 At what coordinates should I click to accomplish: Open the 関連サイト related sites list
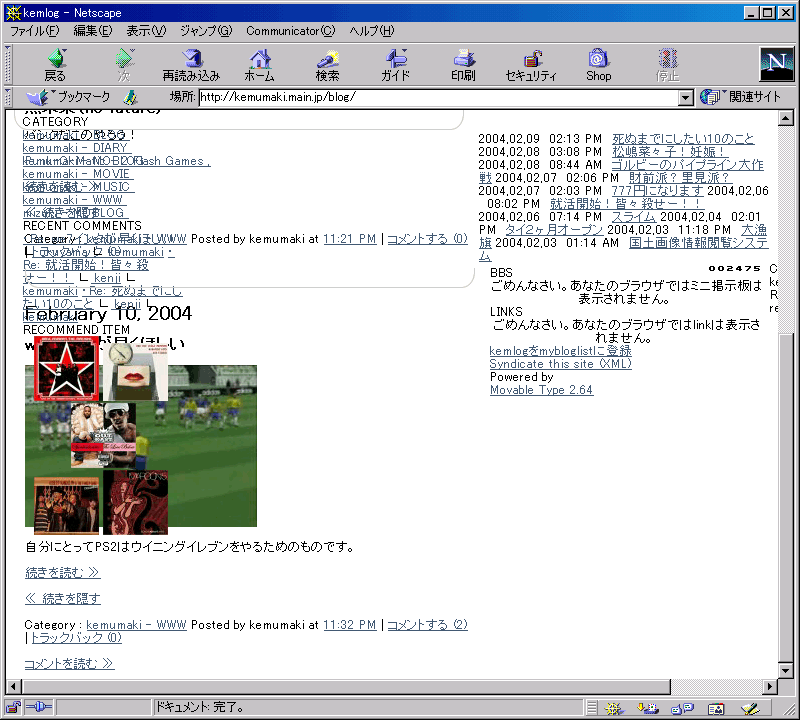coord(740,97)
